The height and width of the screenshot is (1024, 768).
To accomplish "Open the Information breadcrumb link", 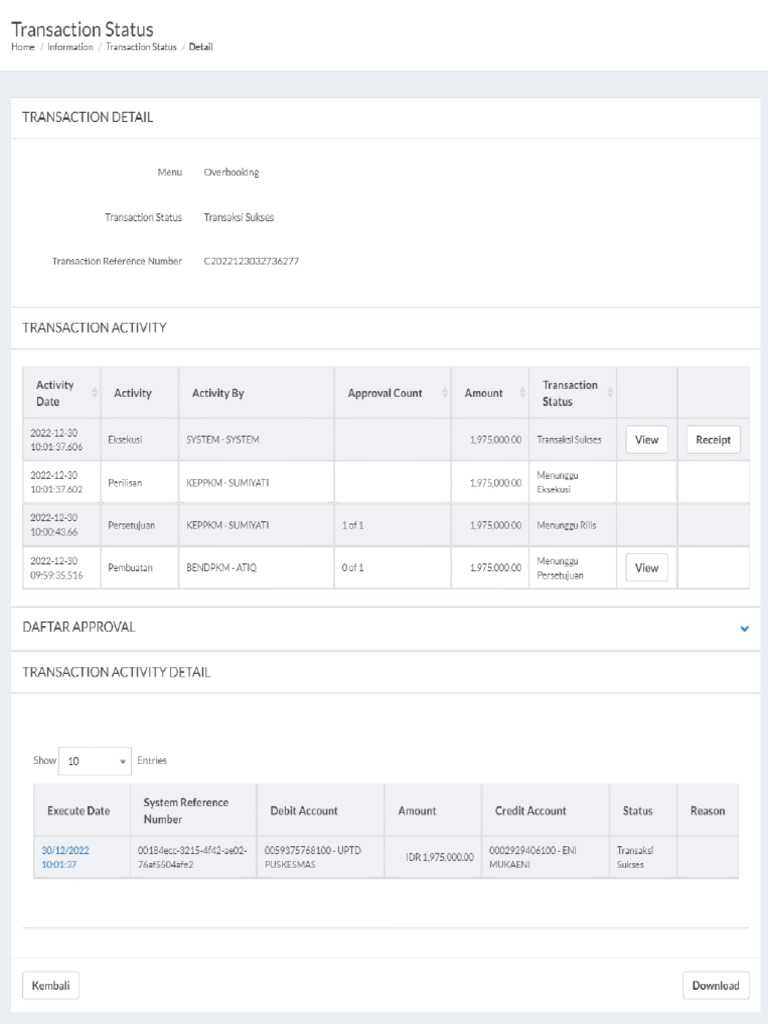I will click(70, 47).
